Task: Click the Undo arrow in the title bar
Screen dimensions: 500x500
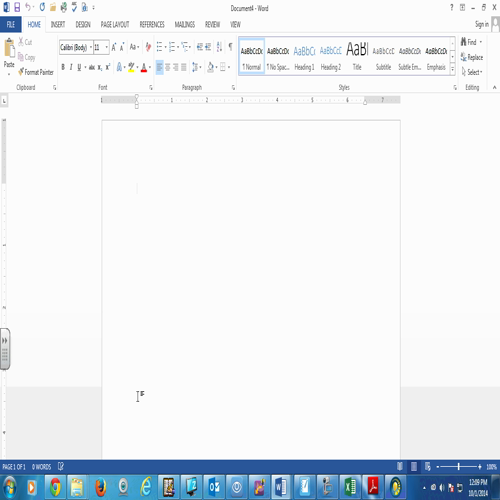Action: click(x=28, y=7)
